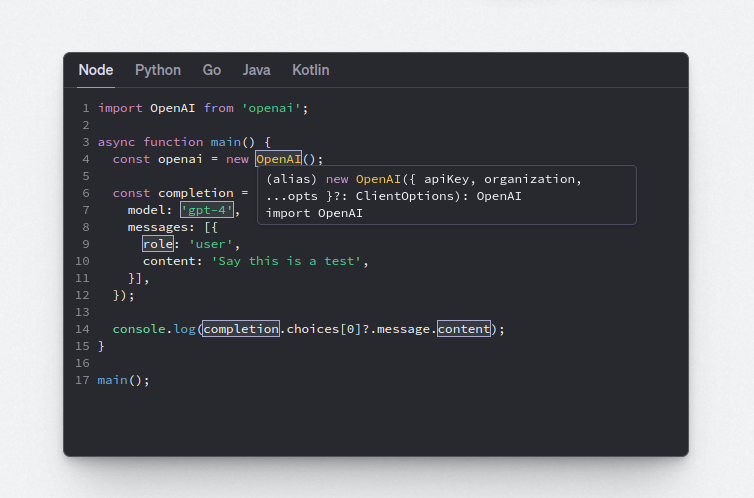
Task: Click line number 17 in the gutter
Action: pyautogui.click(x=82, y=380)
